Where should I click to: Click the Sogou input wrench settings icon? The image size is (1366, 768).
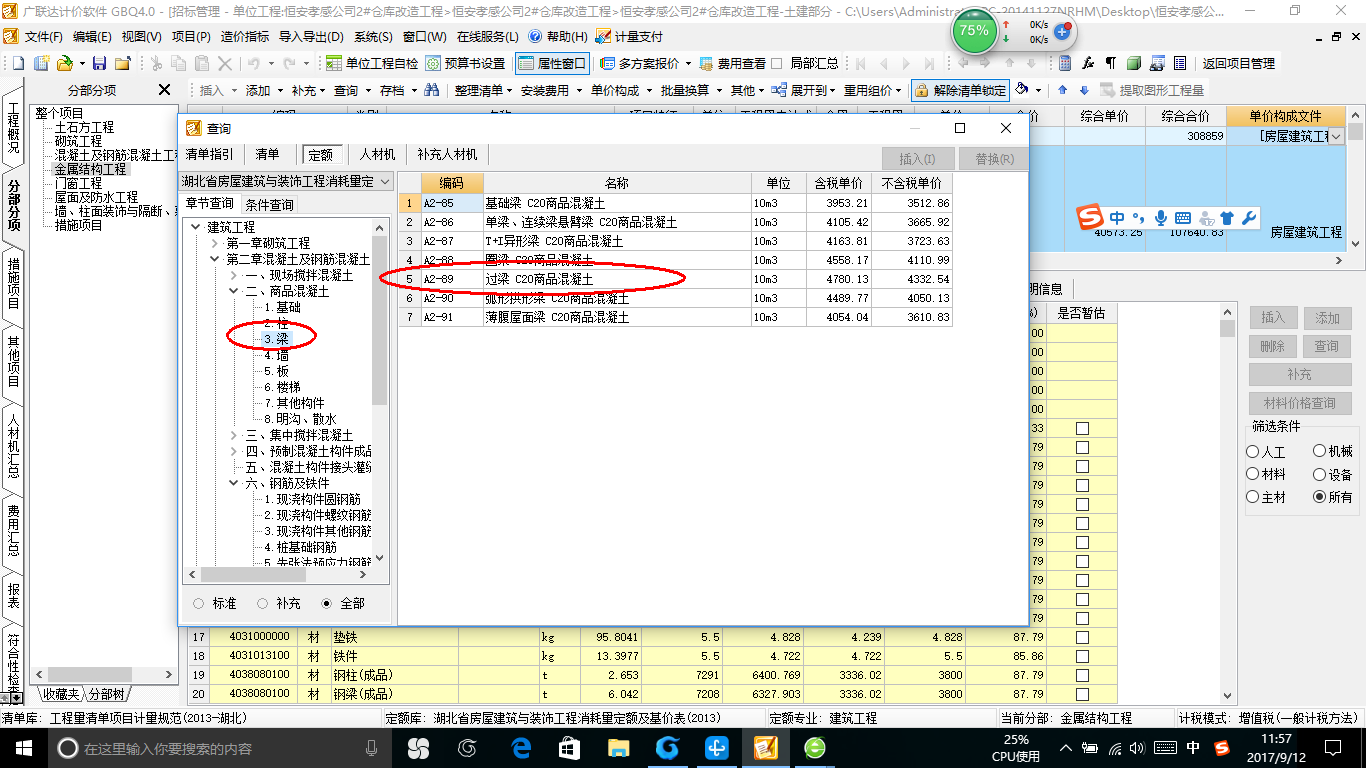click(1248, 218)
